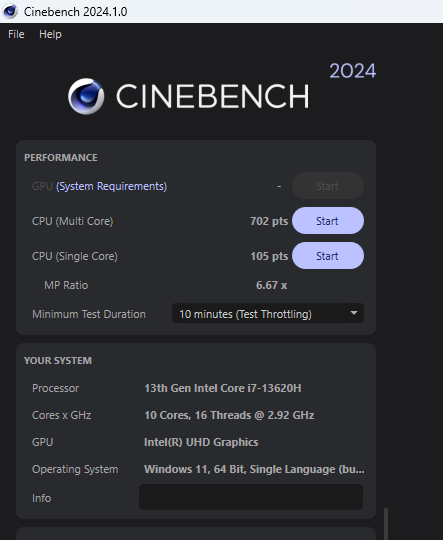Image resolution: width=443 pixels, height=540 pixels.
Task: Click the 6.67 x MP Ratio value
Action: [271, 285]
